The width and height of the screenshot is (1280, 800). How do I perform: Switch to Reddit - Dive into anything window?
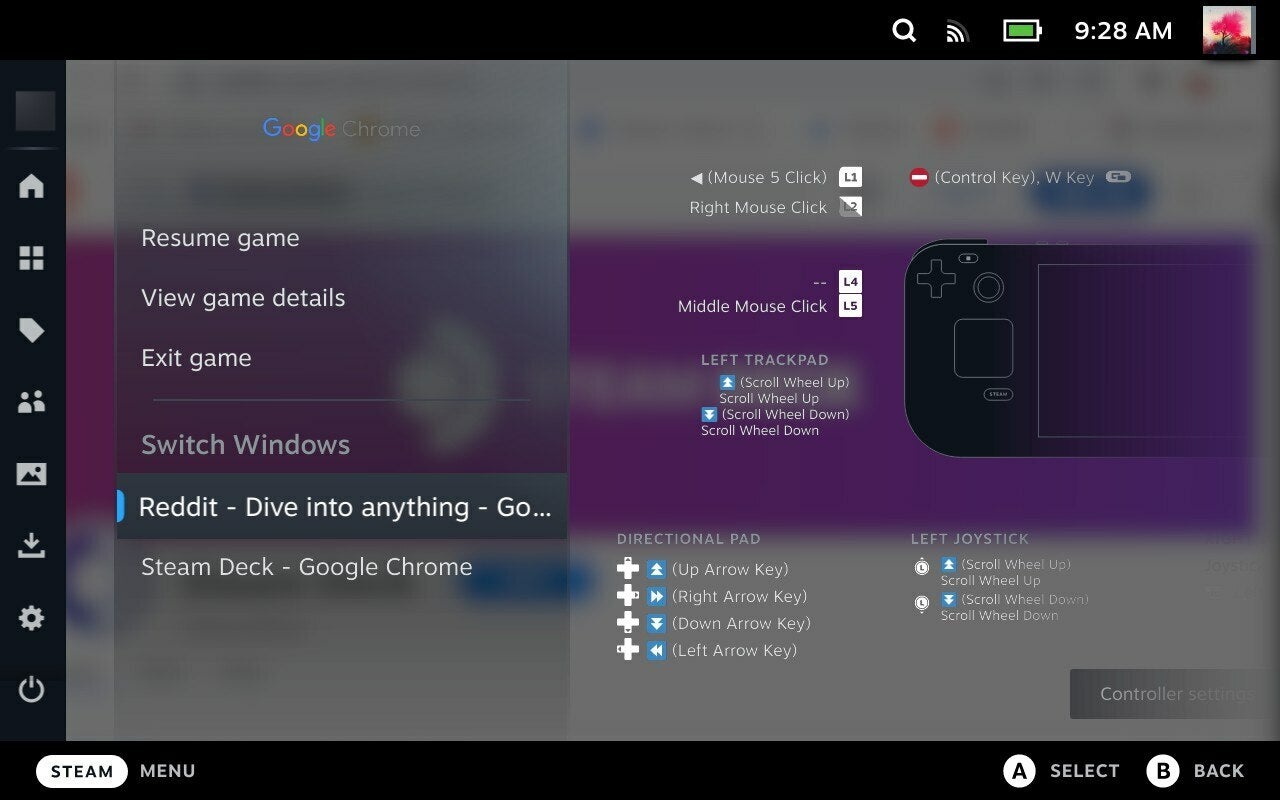click(342, 507)
